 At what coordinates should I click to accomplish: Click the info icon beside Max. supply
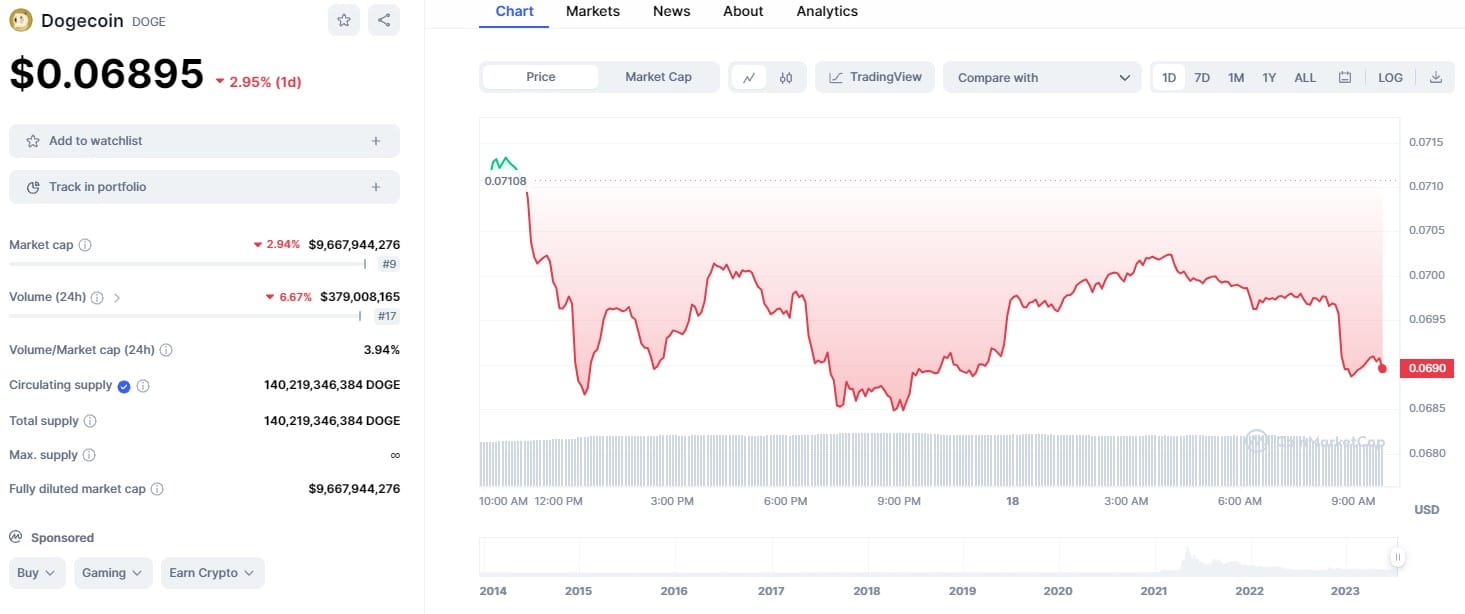tap(89, 455)
